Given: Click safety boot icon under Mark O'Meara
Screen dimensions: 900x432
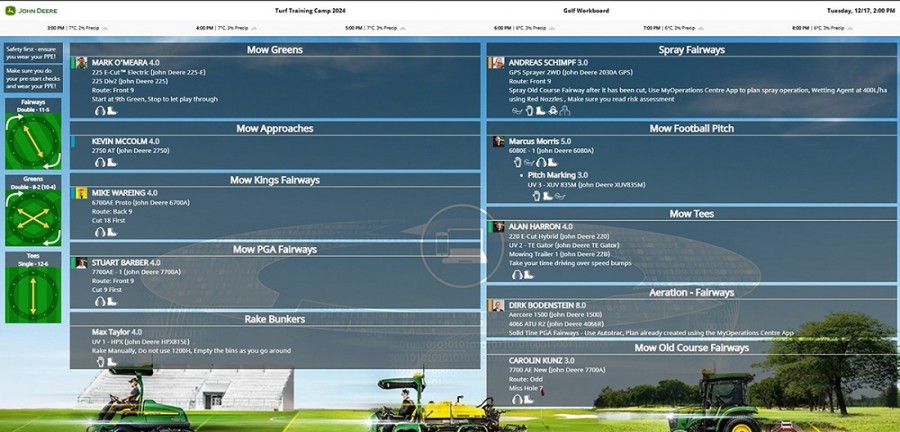Looking at the screenshot, I should coord(111,111).
